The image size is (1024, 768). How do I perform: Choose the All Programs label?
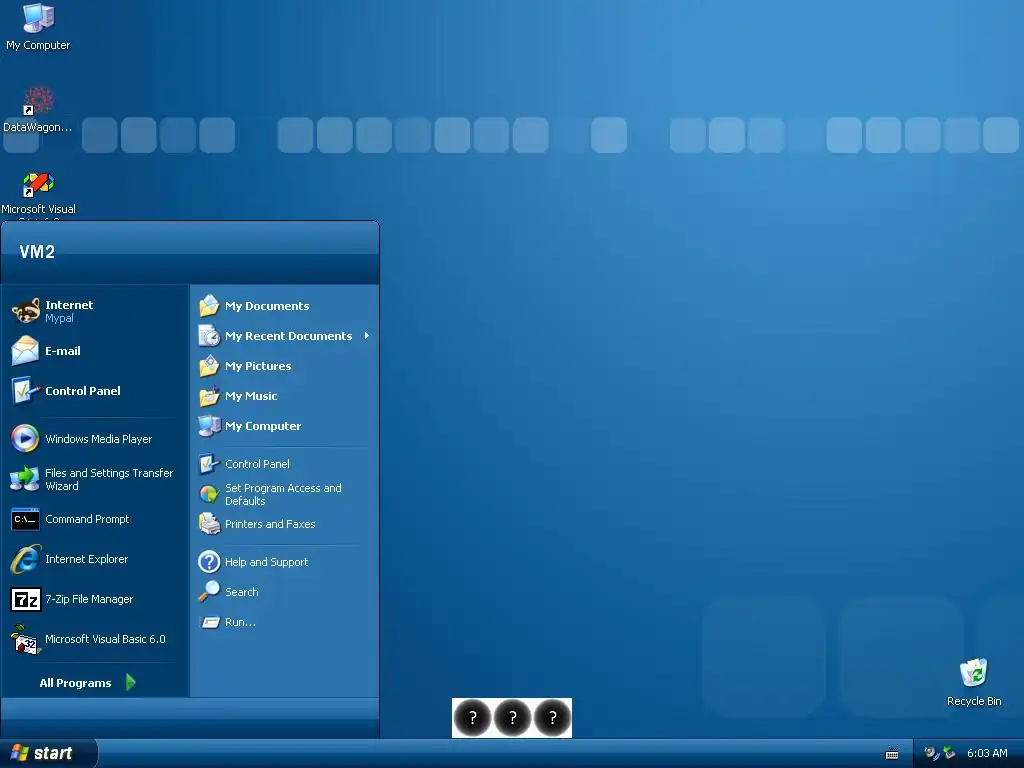coord(75,682)
